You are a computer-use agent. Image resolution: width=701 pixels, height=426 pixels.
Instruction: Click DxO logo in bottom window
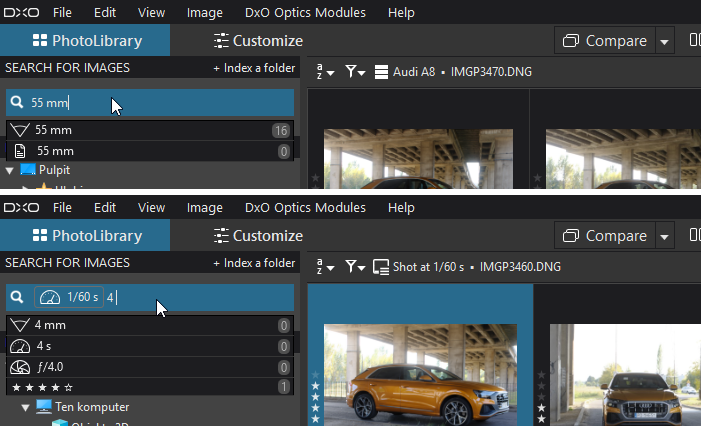click(21, 207)
